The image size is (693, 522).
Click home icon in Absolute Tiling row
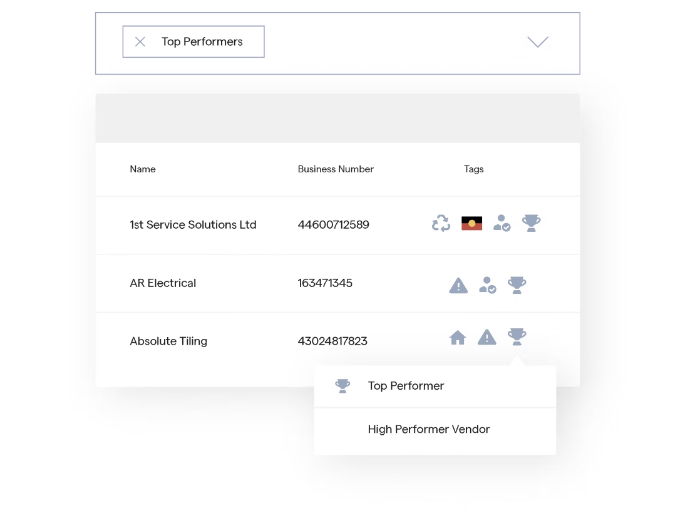click(x=458, y=338)
